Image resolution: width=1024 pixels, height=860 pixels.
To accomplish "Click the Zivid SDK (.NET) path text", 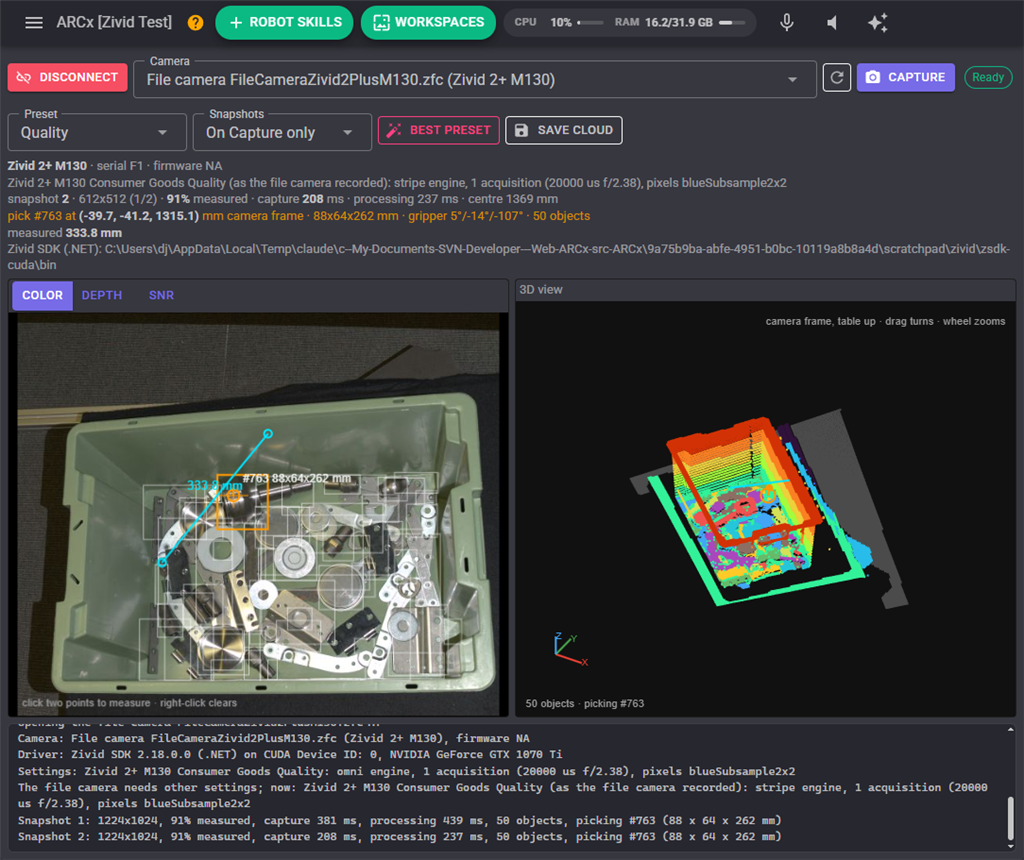I will (509, 257).
